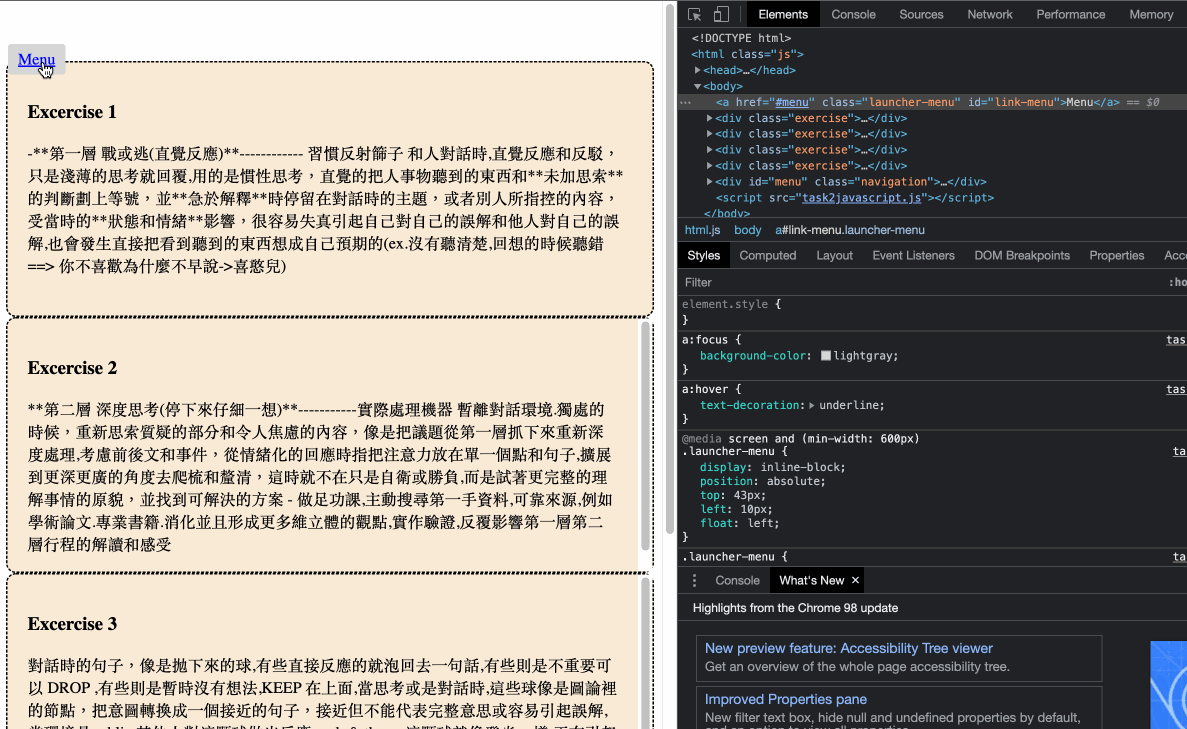Expand the head element node
The image size is (1187, 729).
click(698, 70)
